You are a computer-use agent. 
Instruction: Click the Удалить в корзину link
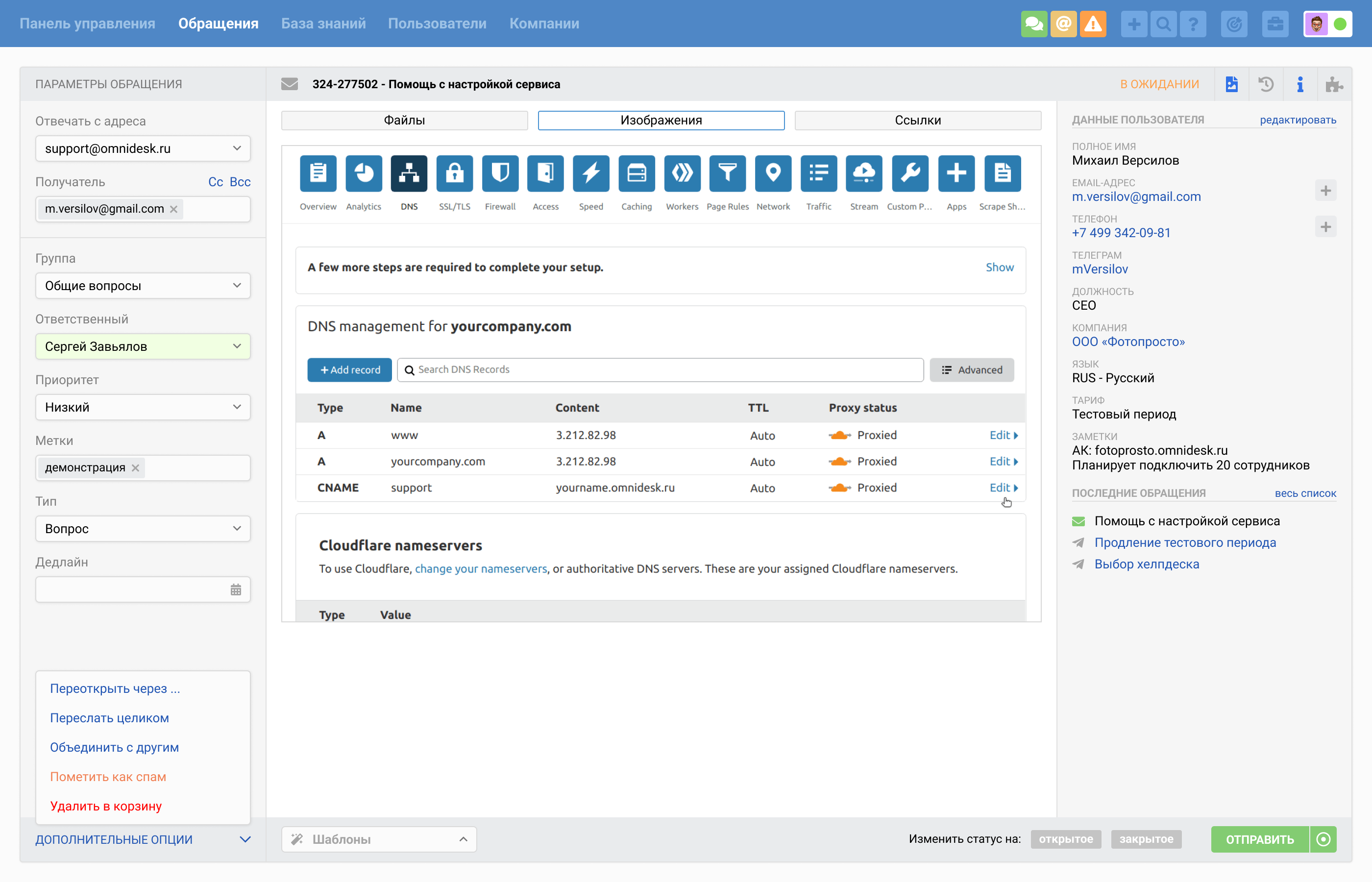(106, 806)
